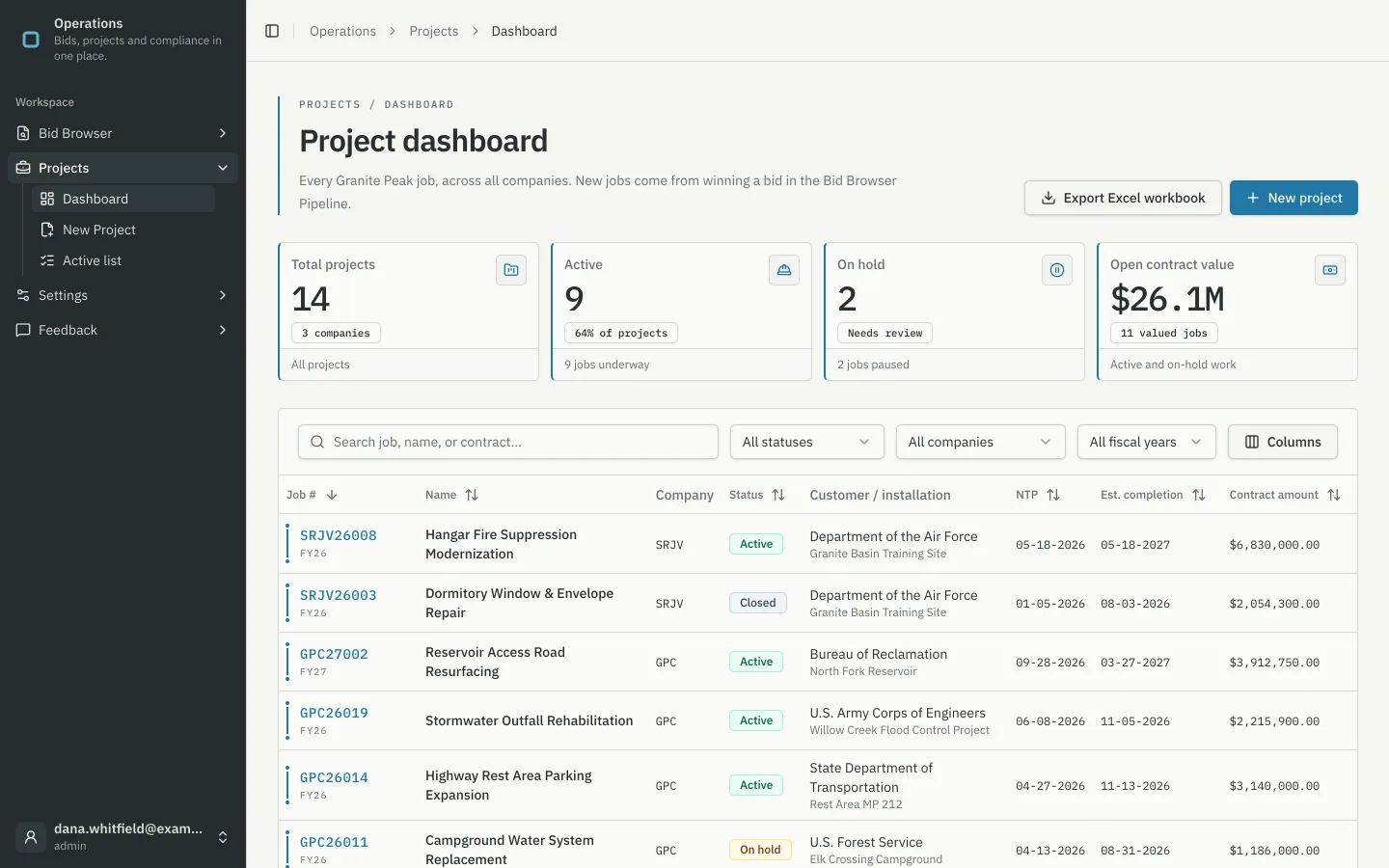This screenshot has width=1389, height=868.
Task: Click Export Excel workbook button
Action: 1123,198
